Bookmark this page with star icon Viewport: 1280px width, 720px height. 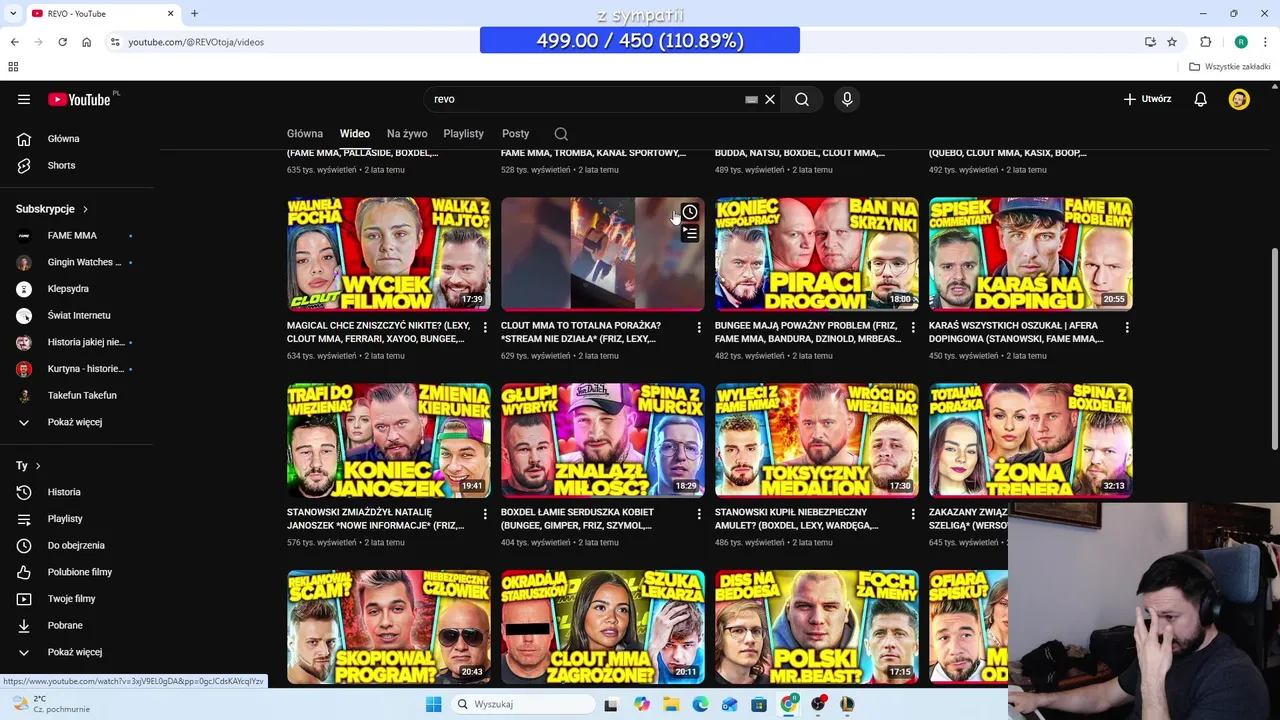[x=1172, y=42]
